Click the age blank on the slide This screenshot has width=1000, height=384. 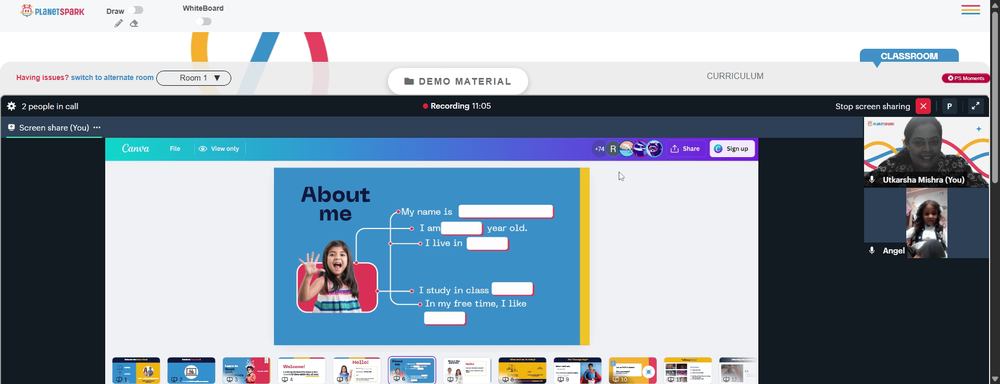click(x=462, y=228)
